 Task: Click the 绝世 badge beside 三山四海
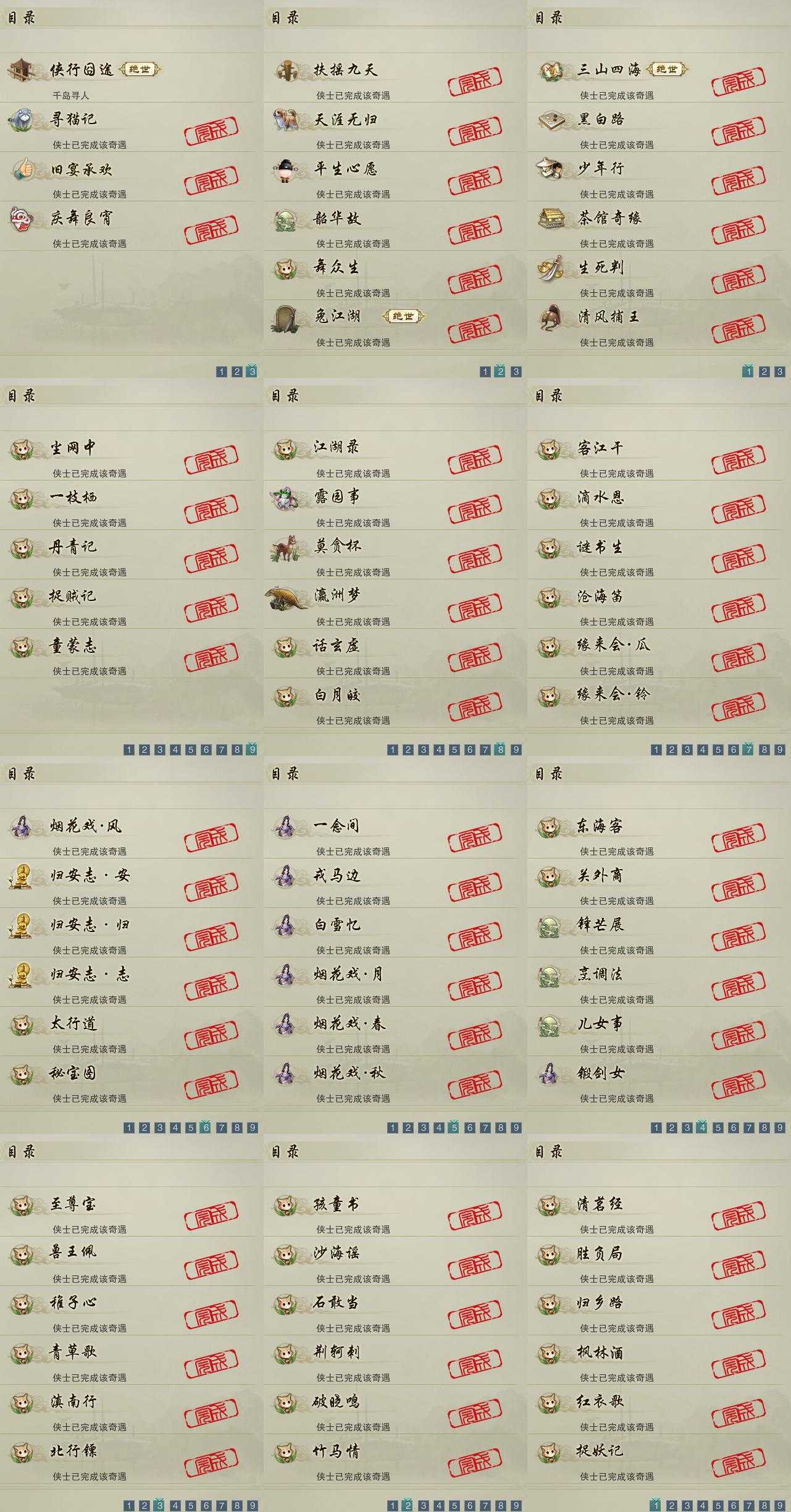coord(666,69)
